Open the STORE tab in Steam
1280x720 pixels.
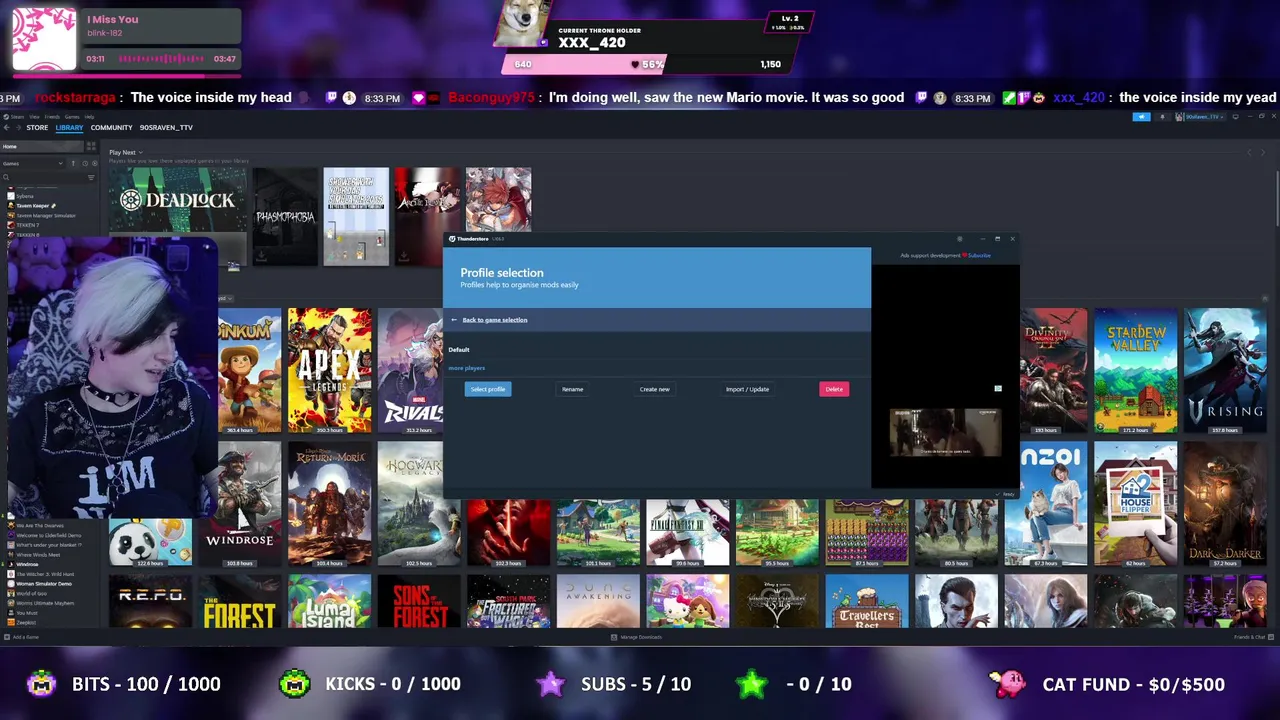(37, 128)
